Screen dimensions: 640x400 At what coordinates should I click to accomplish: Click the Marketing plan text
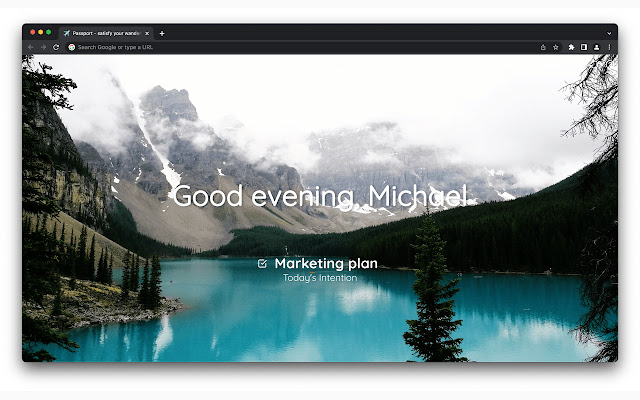coord(326,264)
